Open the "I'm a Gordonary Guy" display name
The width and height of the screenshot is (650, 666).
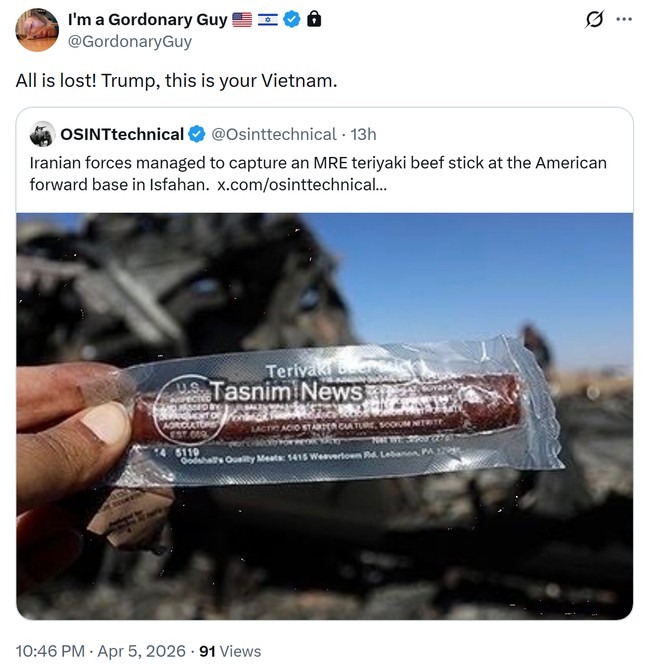(x=147, y=20)
